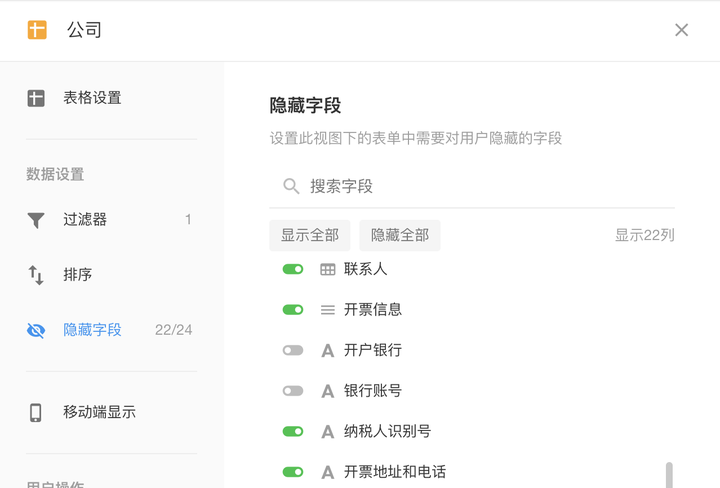
Task: Select the 排序 sidebar item
Action: tap(112, 275)
